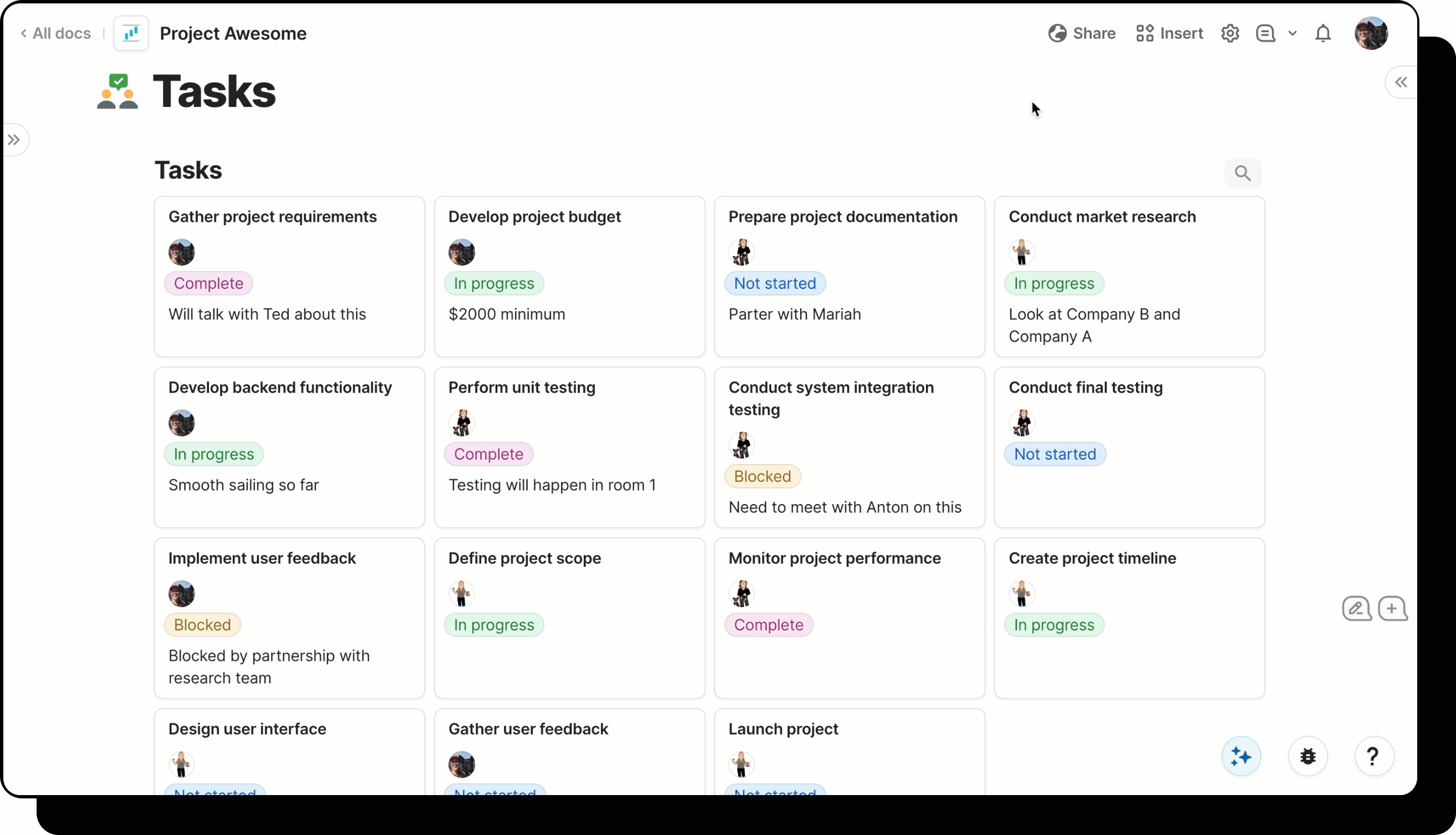
Task: Click the plus icon to add a card
Action: point(1393,608)
